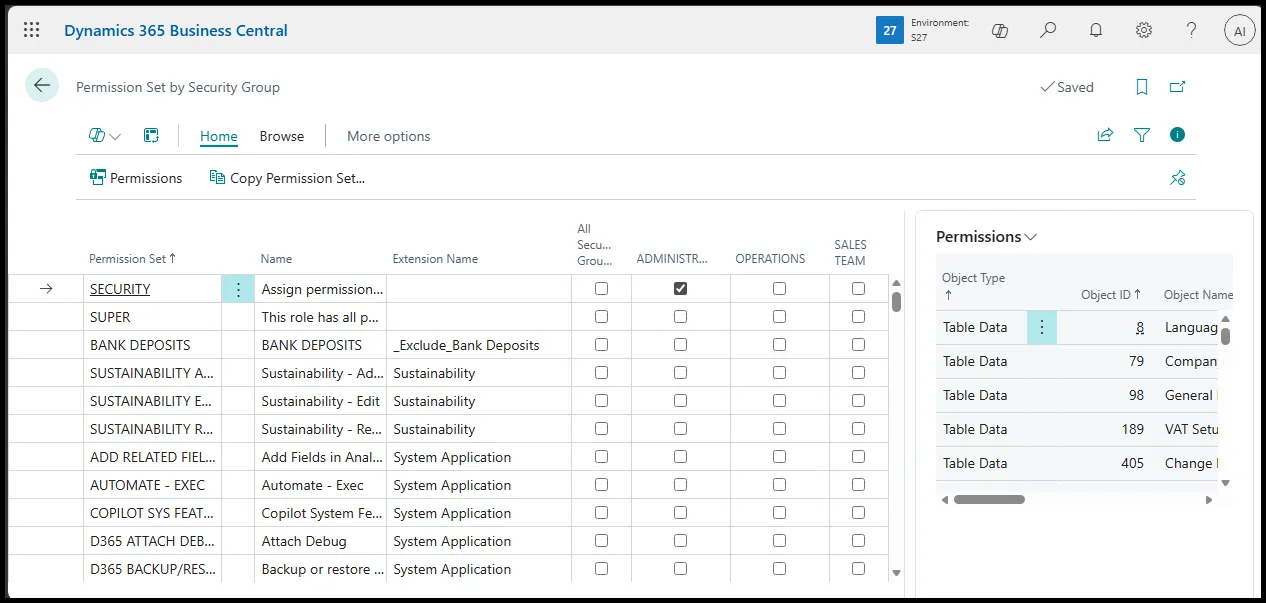This screenshot has height=603, width=1266.
Task: Bookmark this page
Action: 1142,87
